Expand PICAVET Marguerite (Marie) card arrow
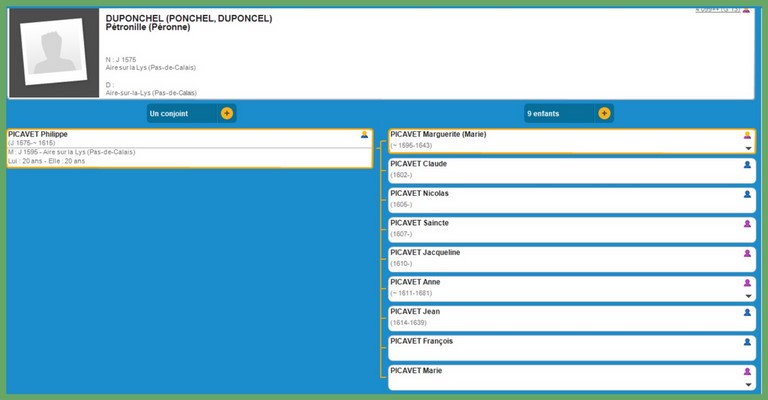This screenshot has width=768, height=400. (748, 148)
